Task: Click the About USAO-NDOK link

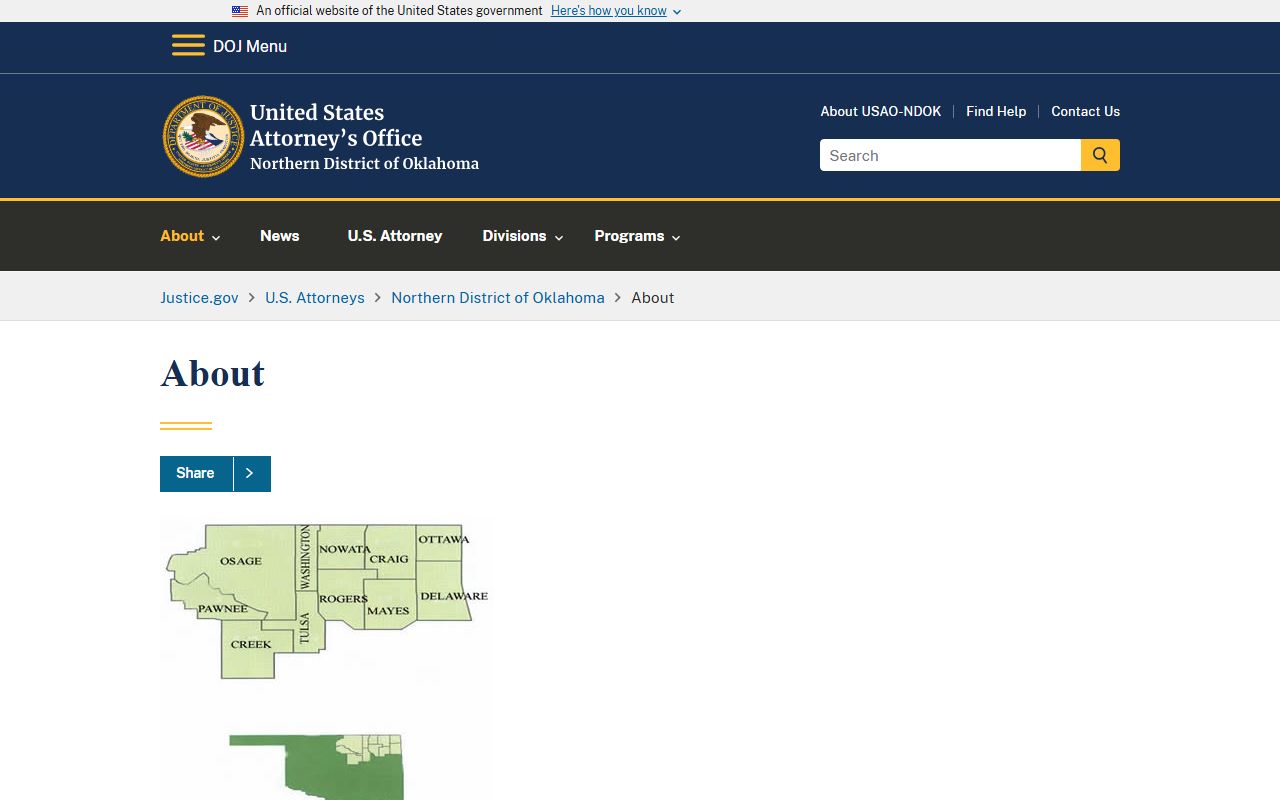Action: [881, 111]
